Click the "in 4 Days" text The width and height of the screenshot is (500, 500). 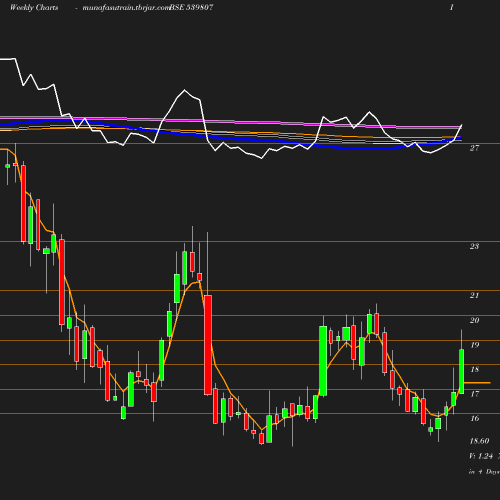pyautogui.click(x=484, y=472)
